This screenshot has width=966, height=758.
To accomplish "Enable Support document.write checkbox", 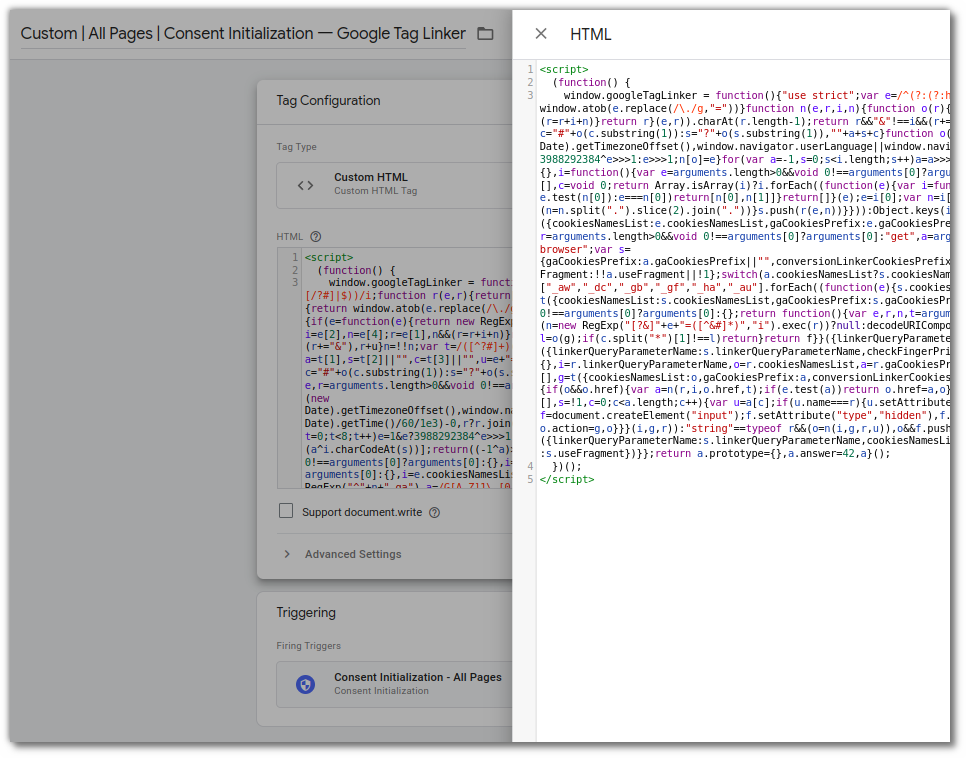I will tap(286, 511).
